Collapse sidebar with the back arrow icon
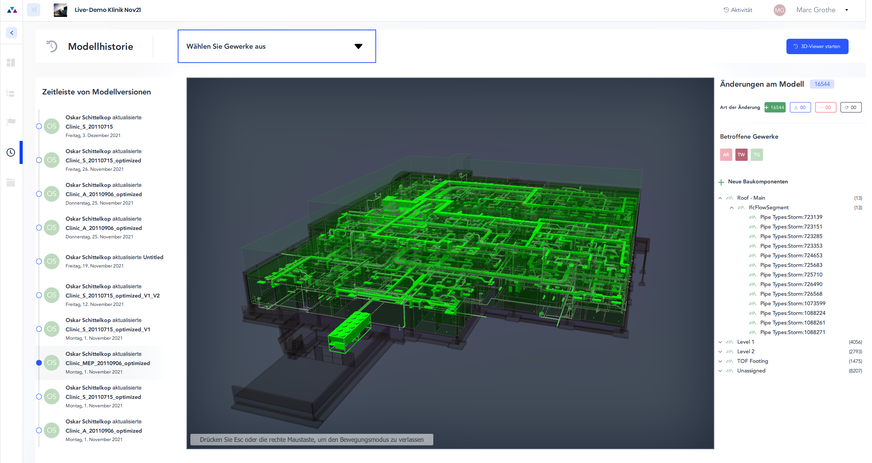The height and width of the screenshot is (463, 872). (x=12, y=33)
